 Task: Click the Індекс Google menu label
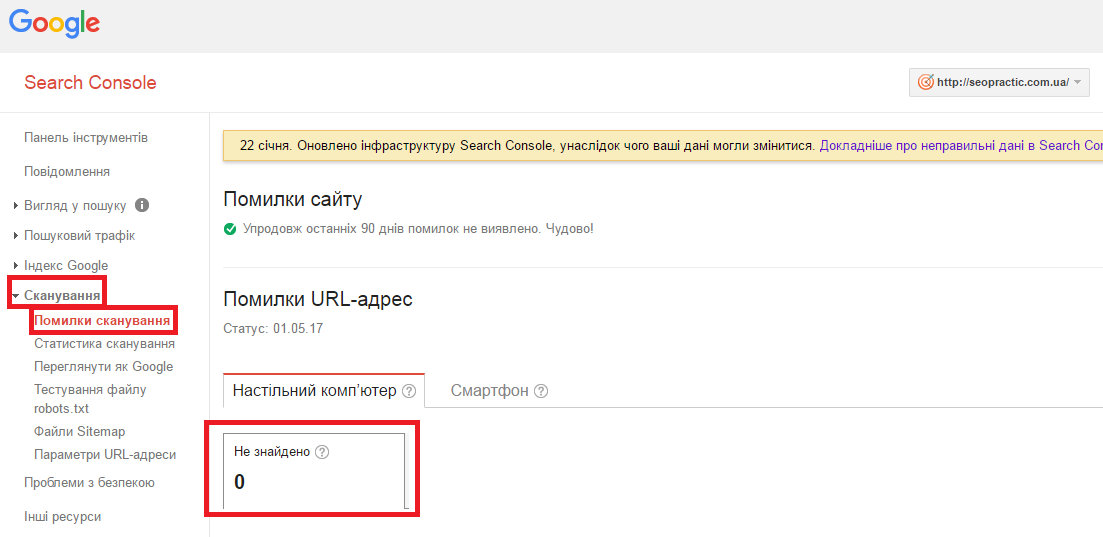click(66, 265)
